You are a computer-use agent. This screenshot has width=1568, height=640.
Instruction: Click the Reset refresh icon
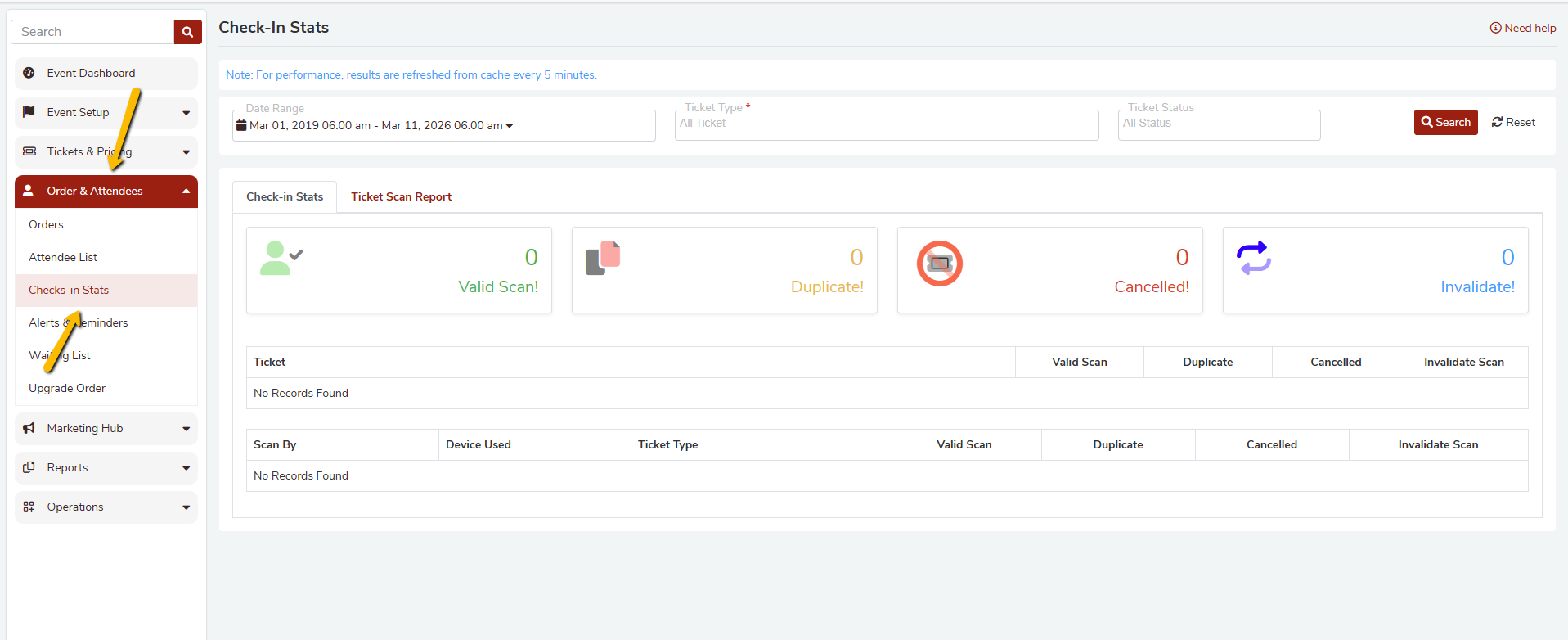click(1497, 122)
